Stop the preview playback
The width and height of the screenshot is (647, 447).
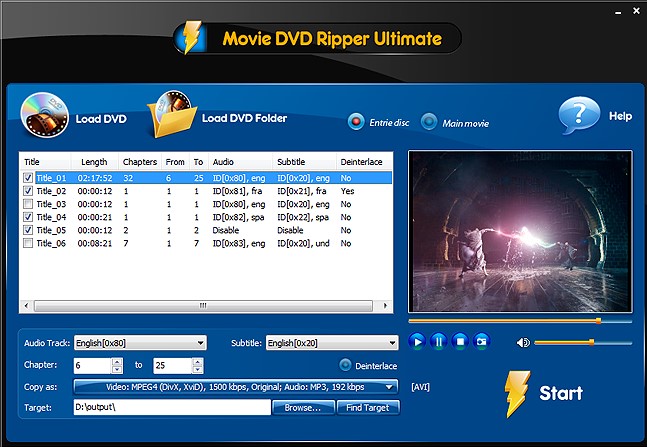[460, 342]
